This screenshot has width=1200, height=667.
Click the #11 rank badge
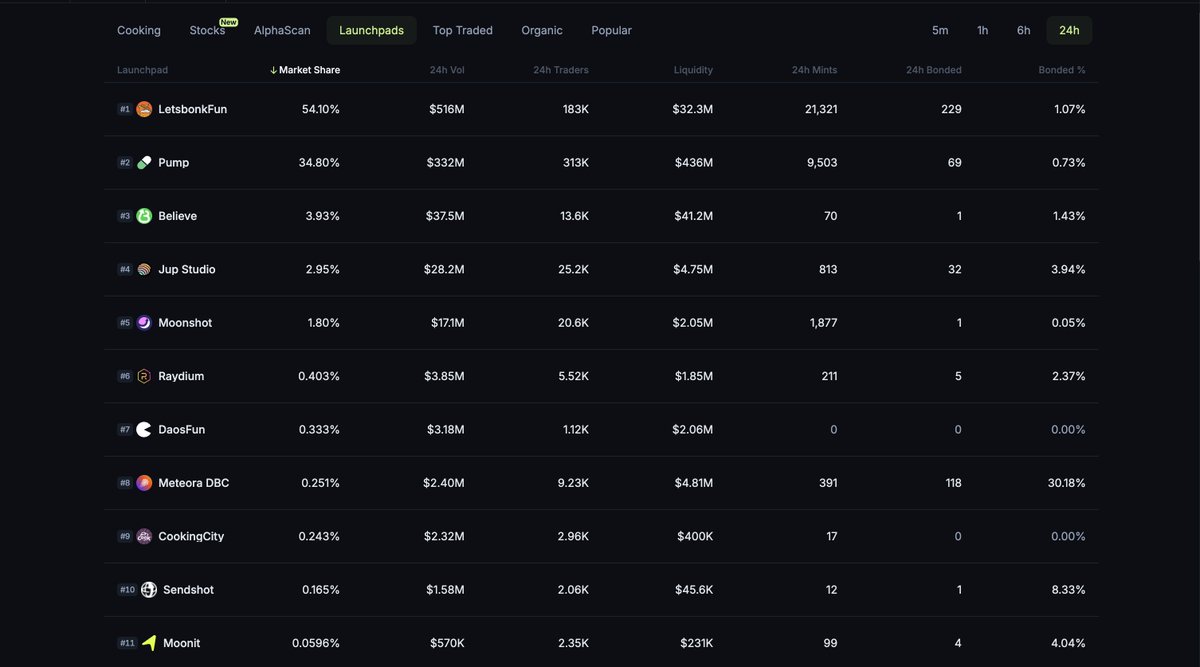click(127, 643)
